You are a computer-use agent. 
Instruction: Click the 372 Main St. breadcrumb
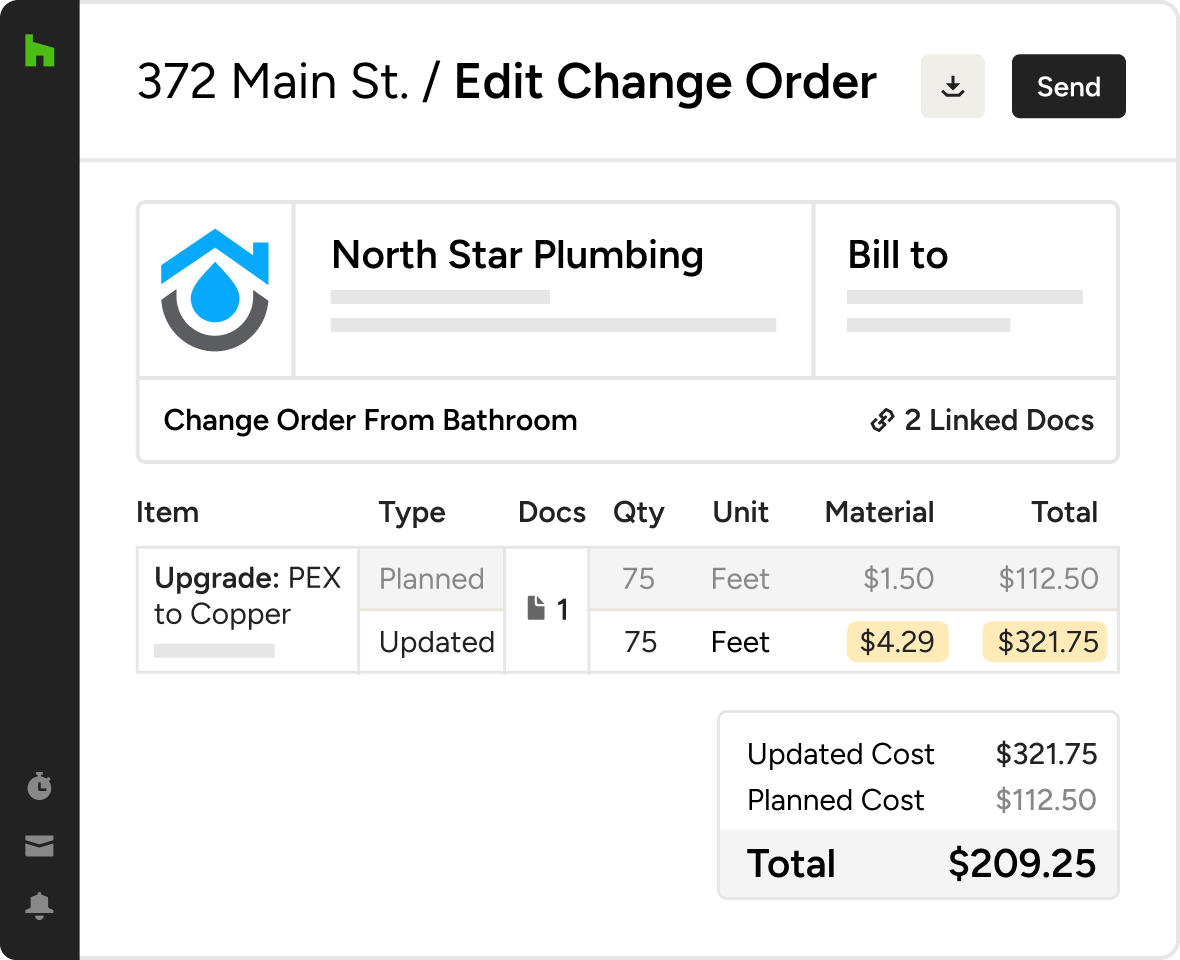273,84
